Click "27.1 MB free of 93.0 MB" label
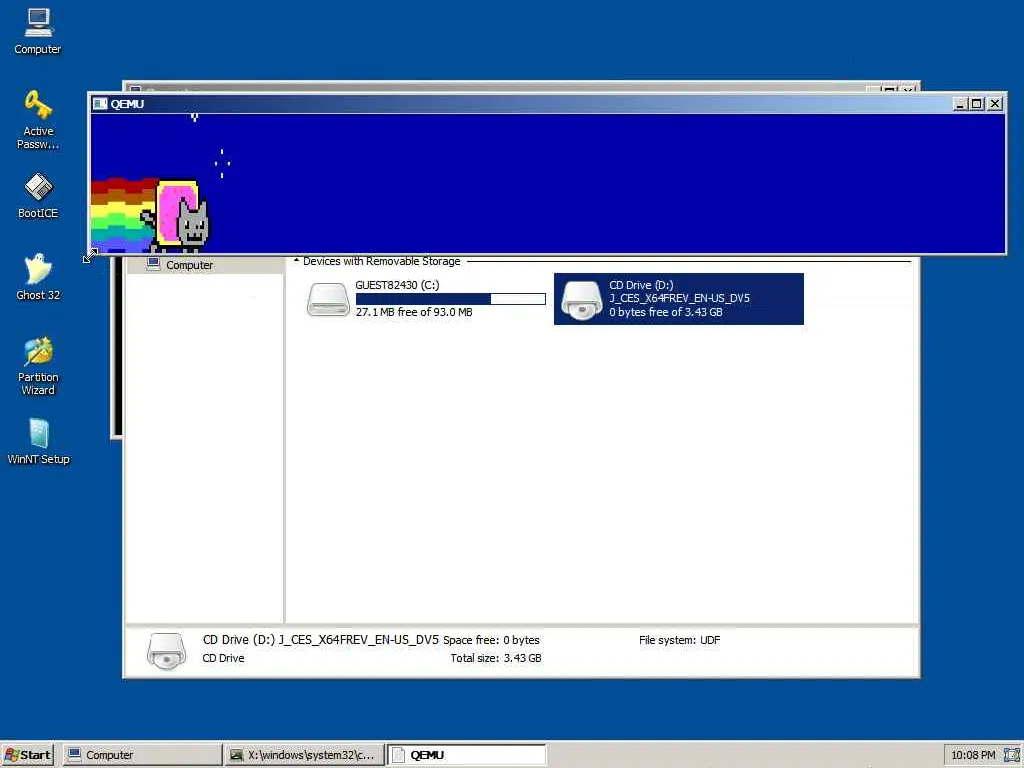 [414, 312]
